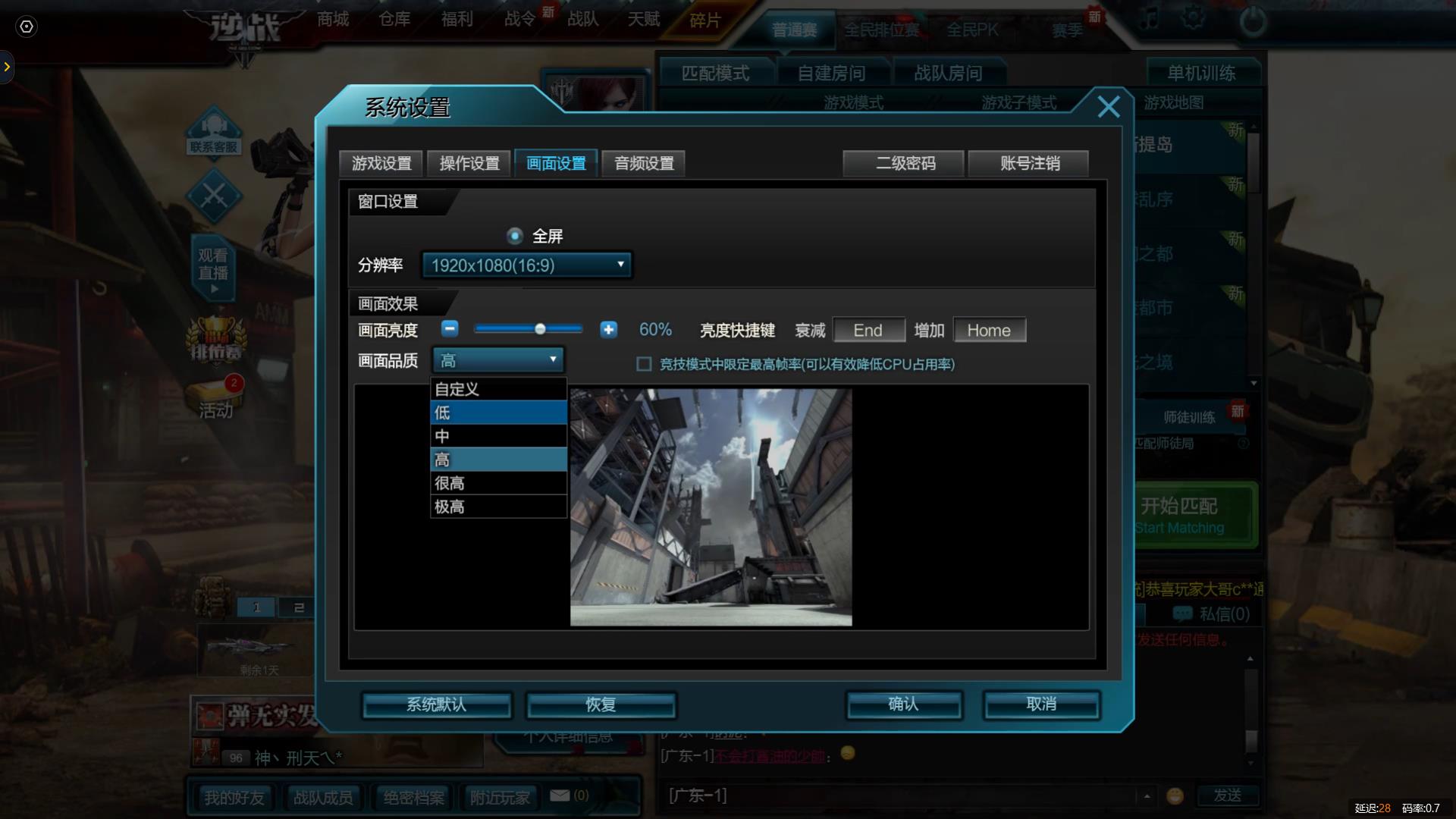Open 战队成员 tab at bottom

coord(323,797)
